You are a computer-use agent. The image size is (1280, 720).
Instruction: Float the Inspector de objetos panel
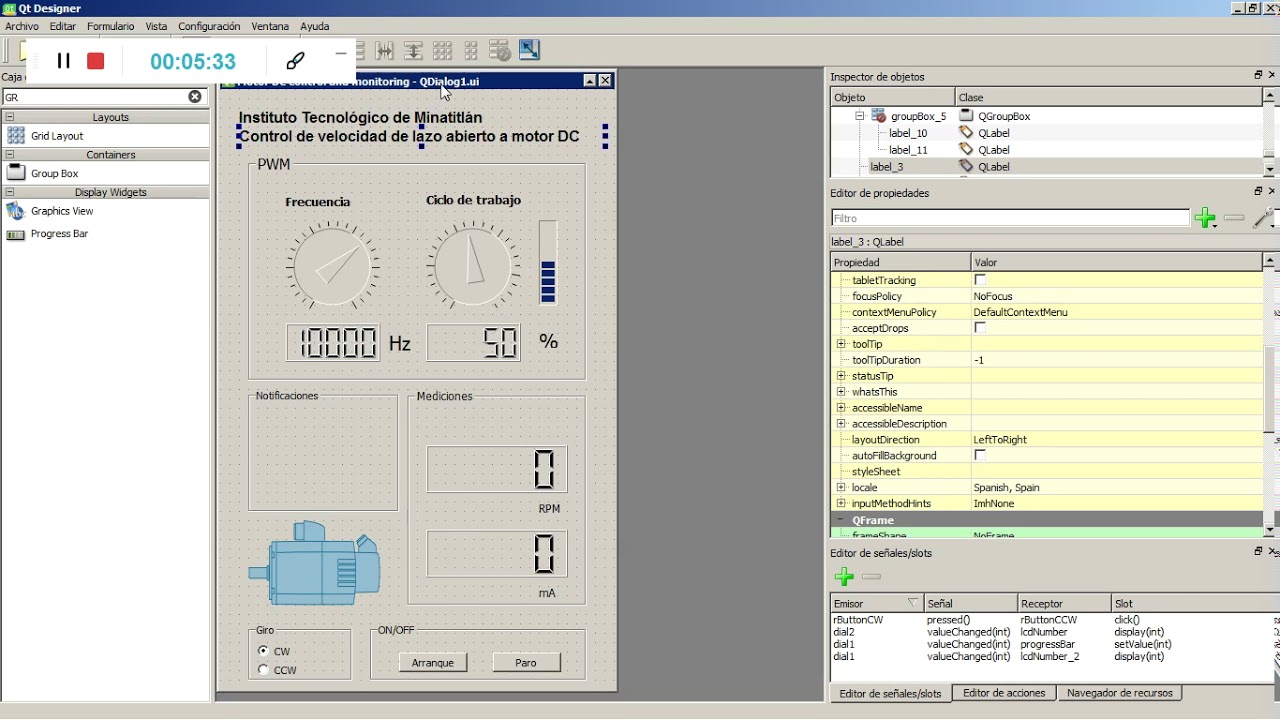click(1258, 75)
